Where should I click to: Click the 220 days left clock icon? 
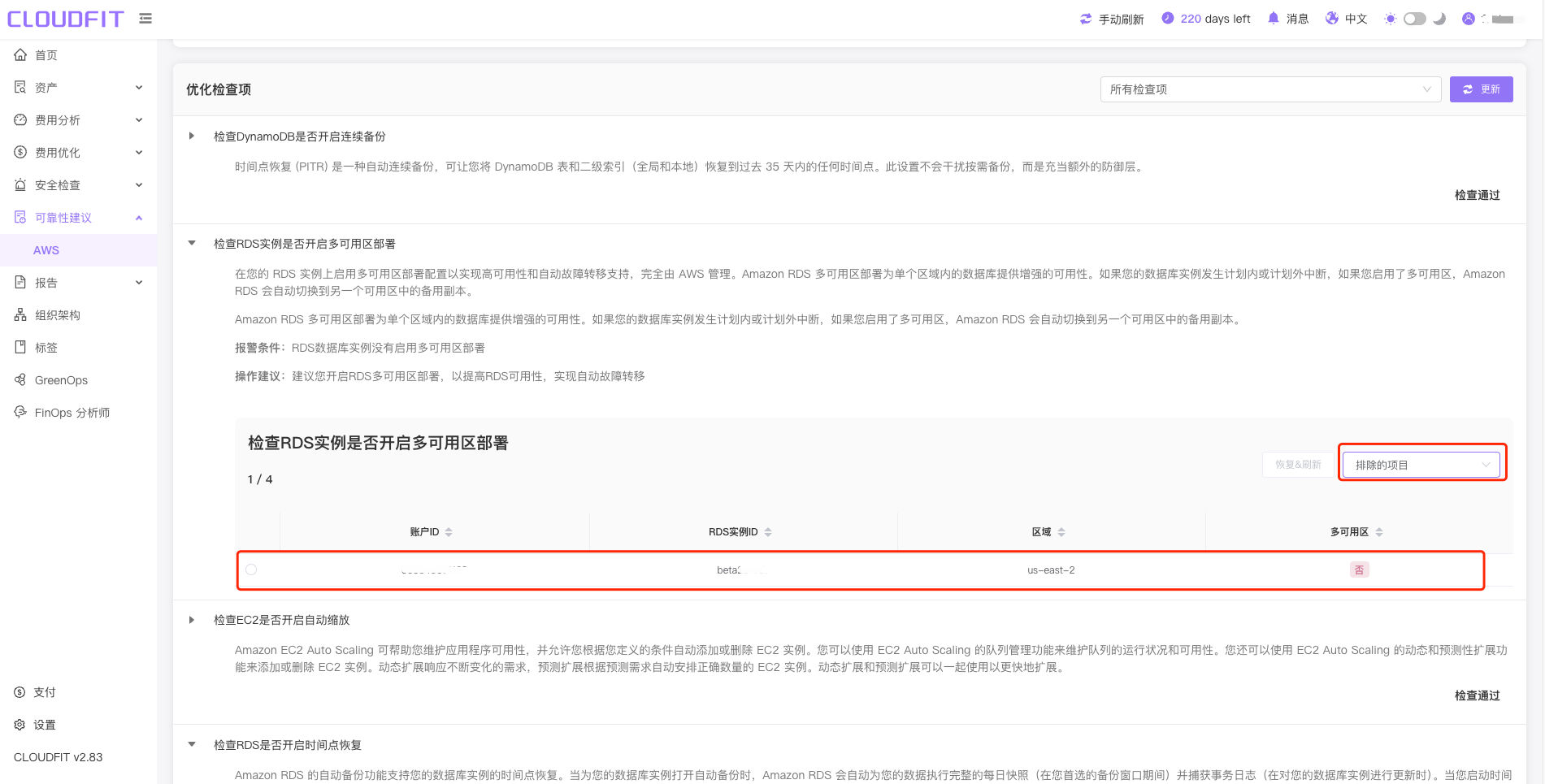(1168, 18)
